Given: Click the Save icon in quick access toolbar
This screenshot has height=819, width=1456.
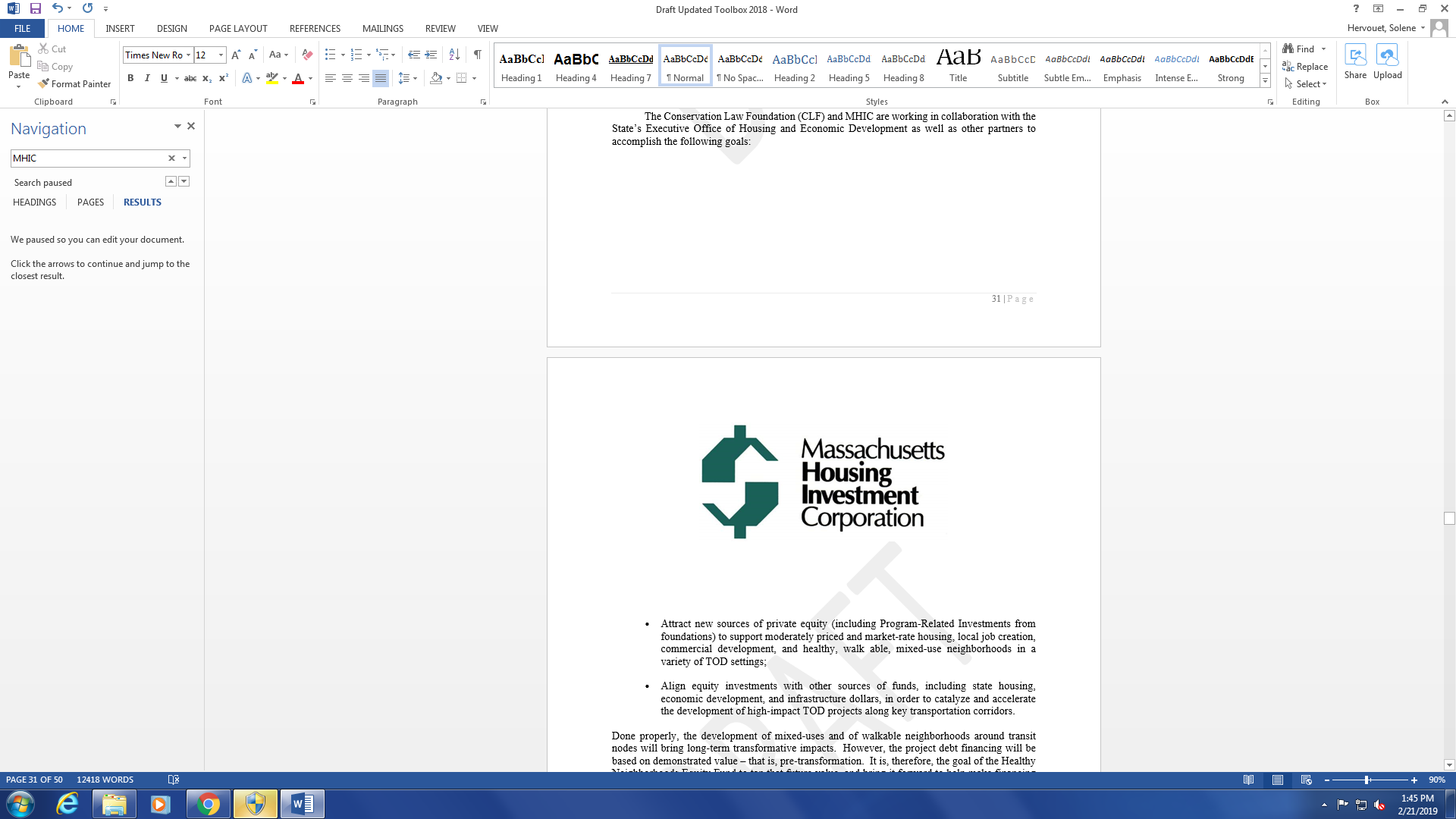Looking at the screenshot, I should coord(36,8).
